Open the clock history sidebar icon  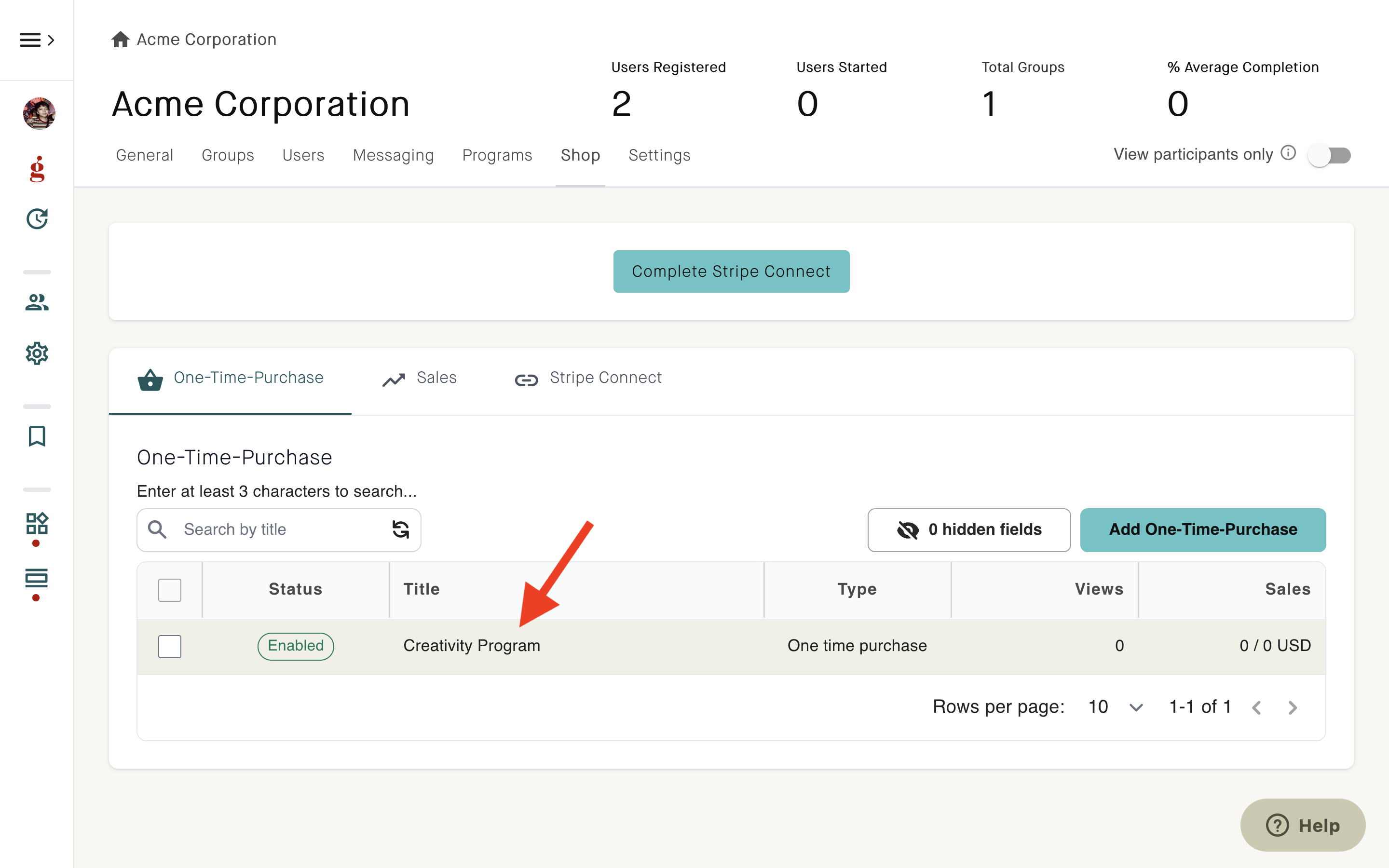click(37, 219)
